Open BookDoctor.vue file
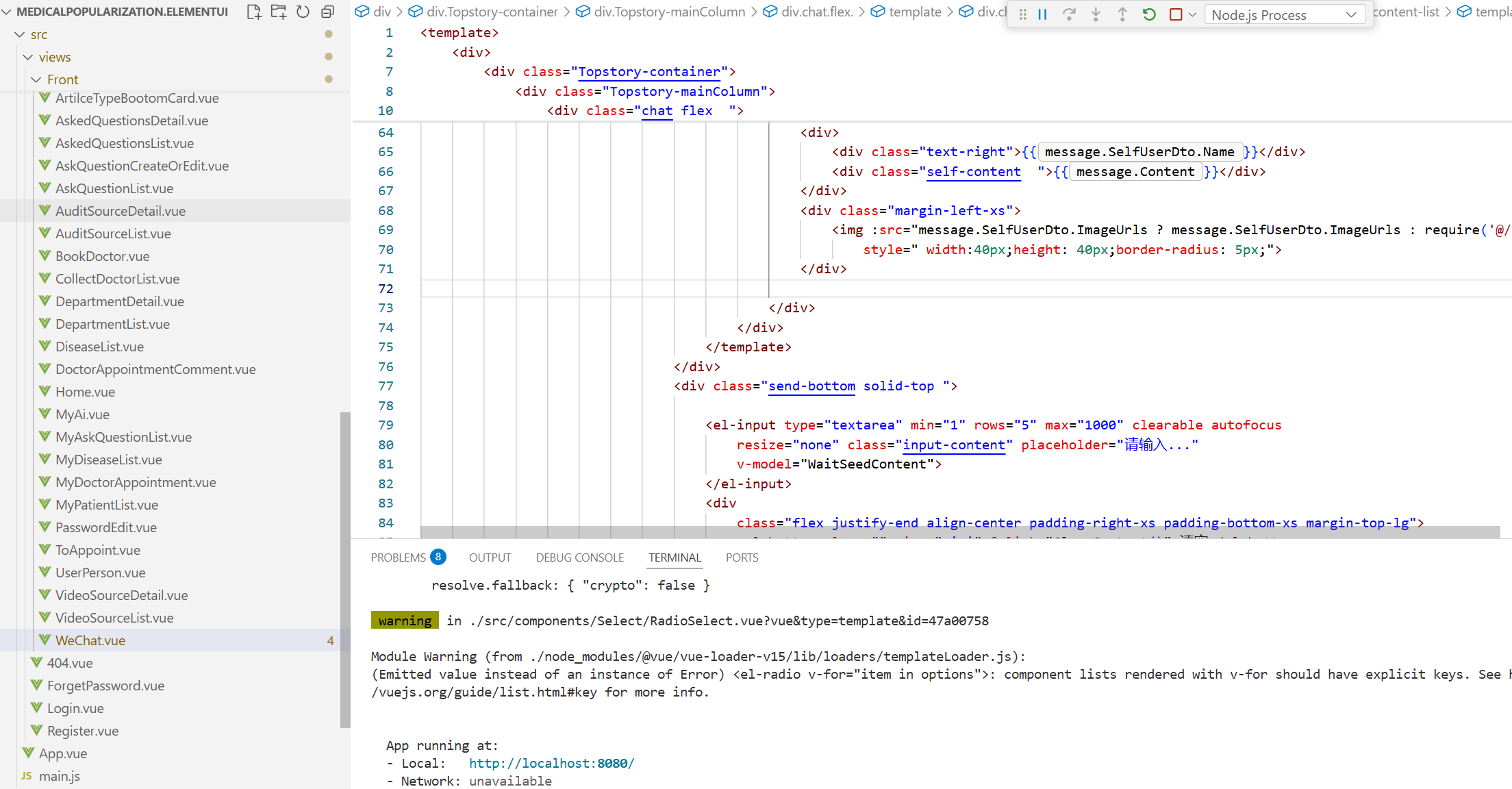Image resolution: width=1512 pixels, height=789 pixels. coord(175,256)
